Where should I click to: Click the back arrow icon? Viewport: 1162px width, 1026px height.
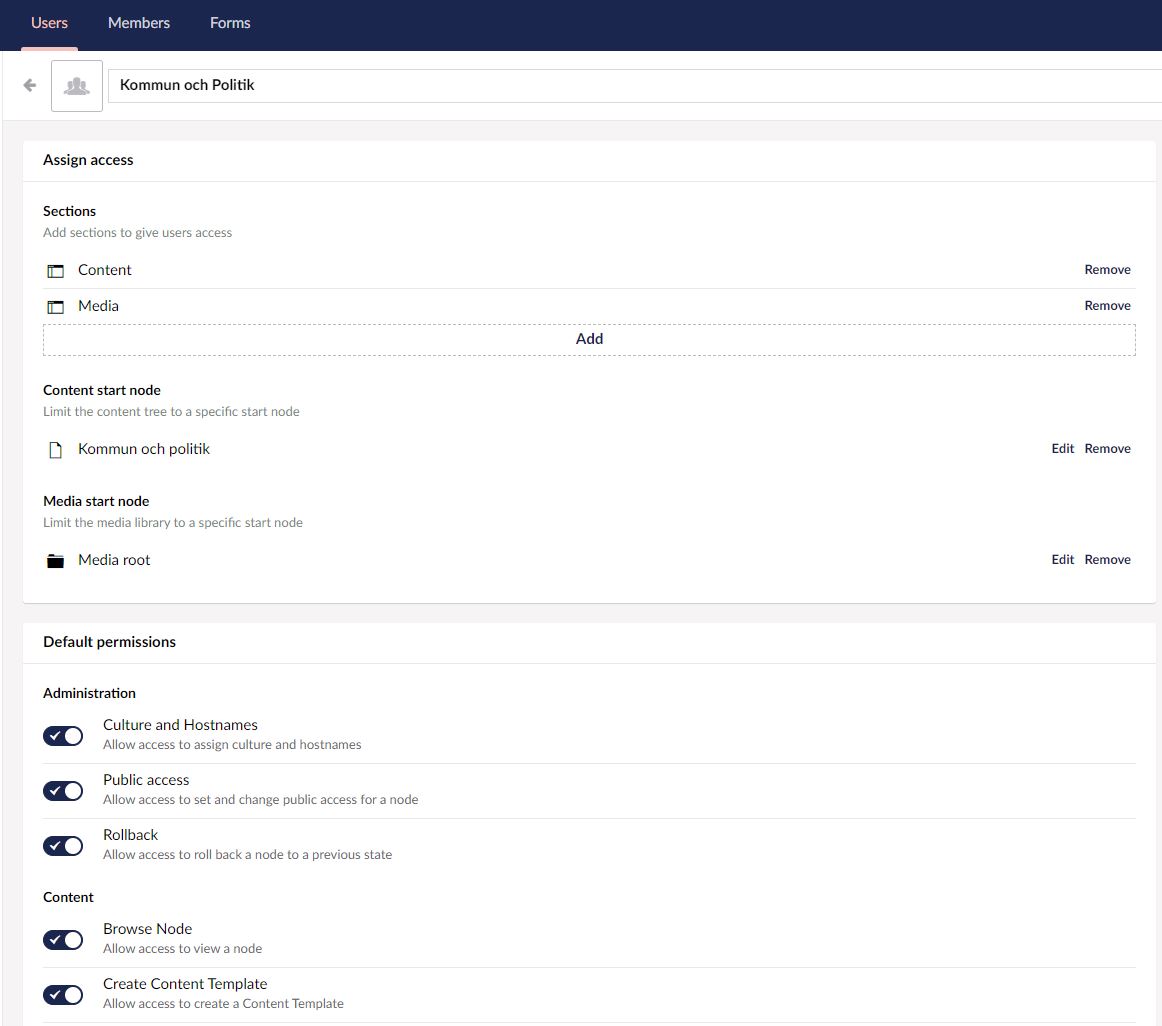[29, 84]
